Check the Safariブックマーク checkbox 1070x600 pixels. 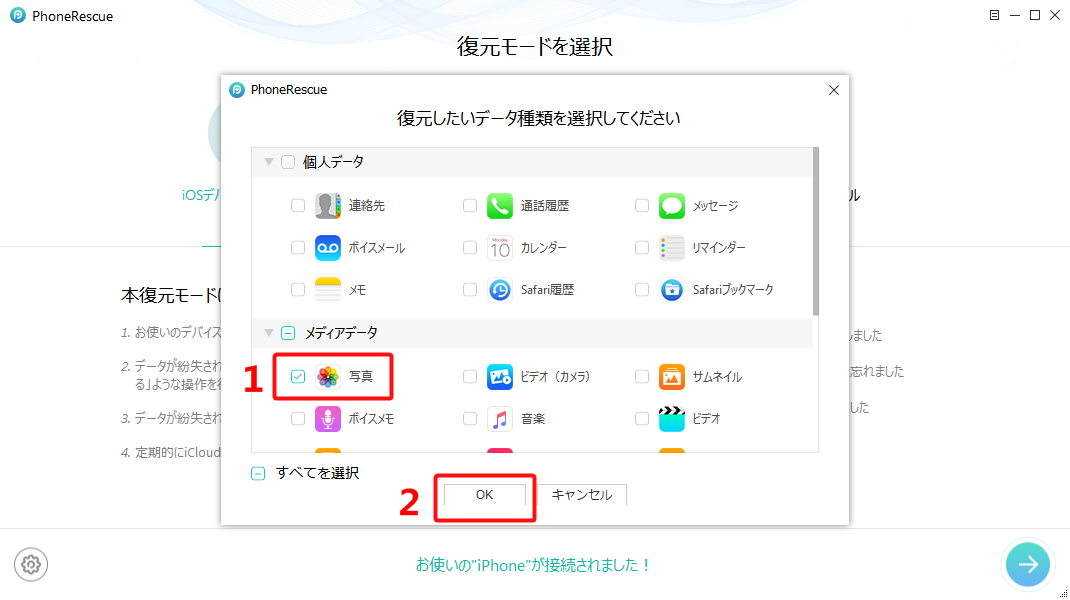pos(641,290)
